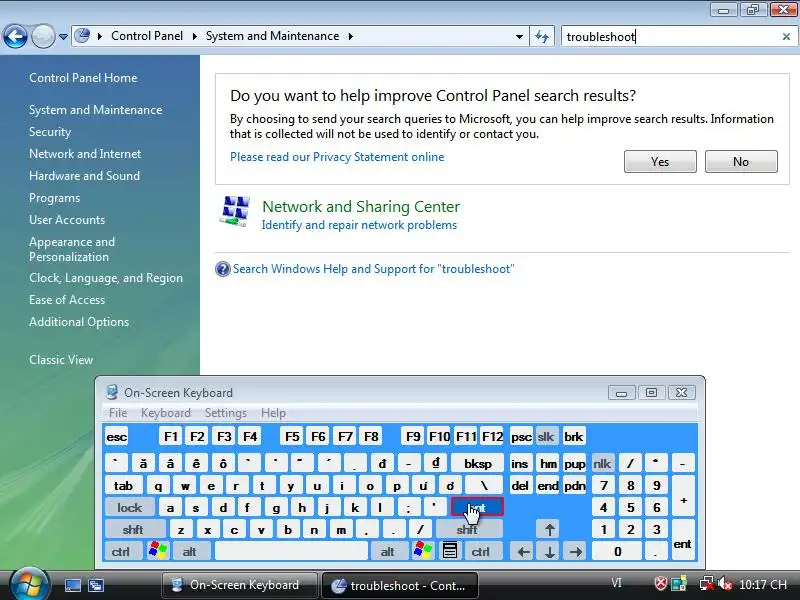Toggle the left shft key
Viewport: 800px width, 600px height.
point(135,530)
